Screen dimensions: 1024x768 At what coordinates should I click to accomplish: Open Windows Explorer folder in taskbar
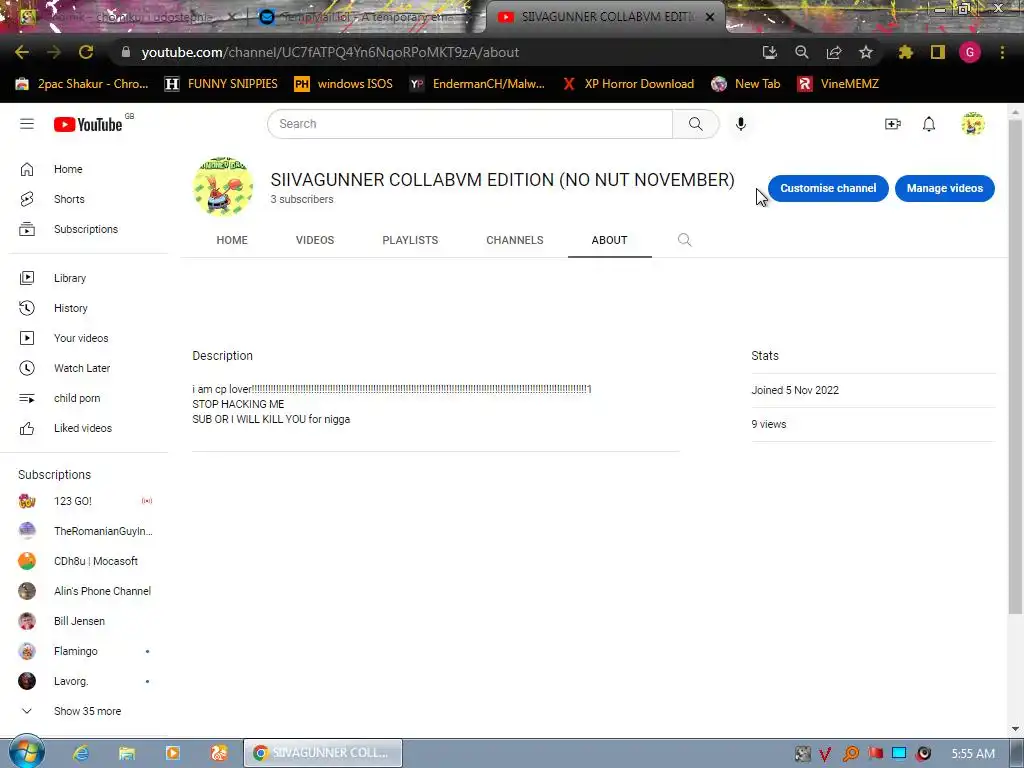pyautogui.click(x=127, y=753)
